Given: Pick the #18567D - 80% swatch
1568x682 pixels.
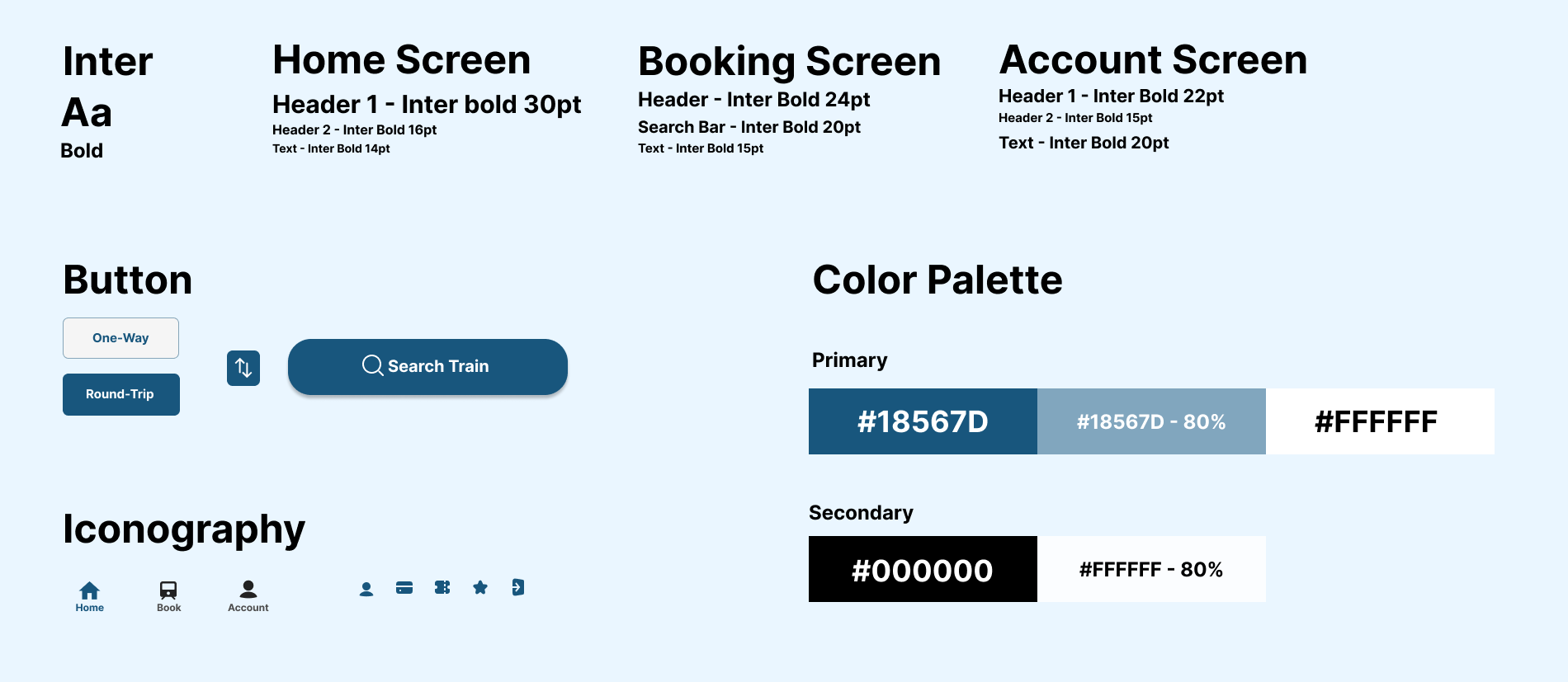Looking at the screenshot, I should [1151, 421].
